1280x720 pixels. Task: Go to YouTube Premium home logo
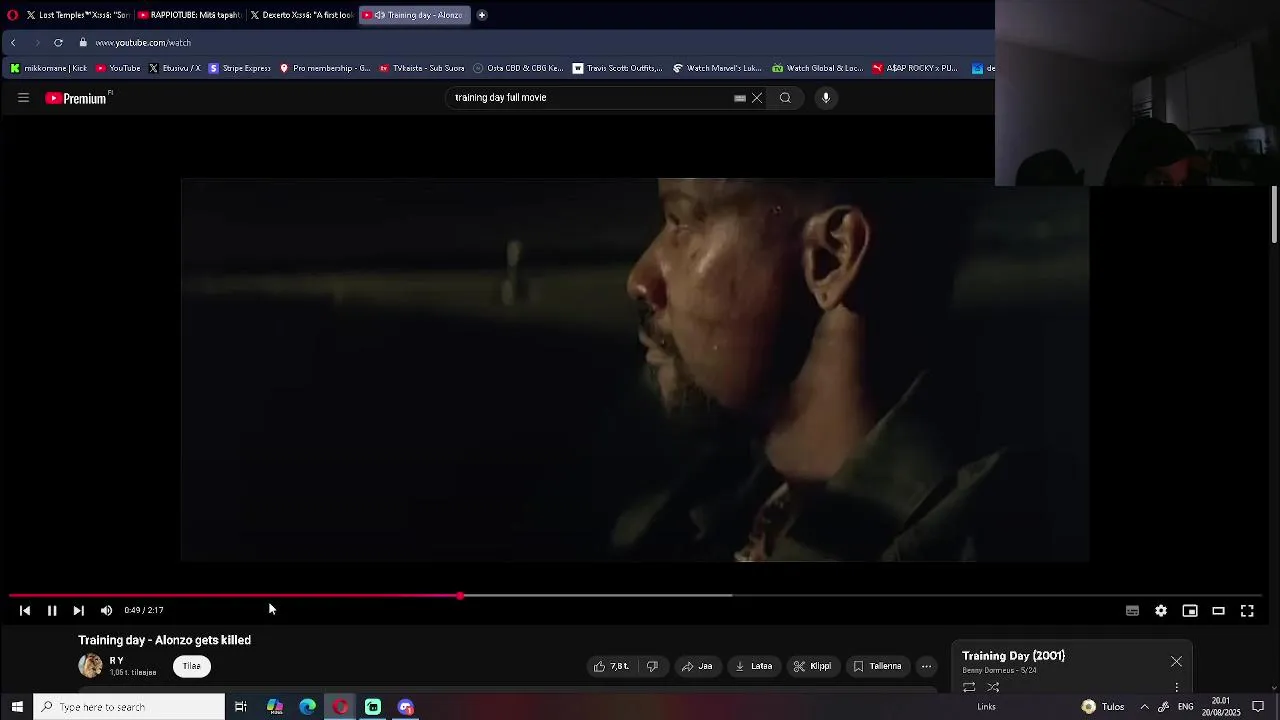click(76, 98)
